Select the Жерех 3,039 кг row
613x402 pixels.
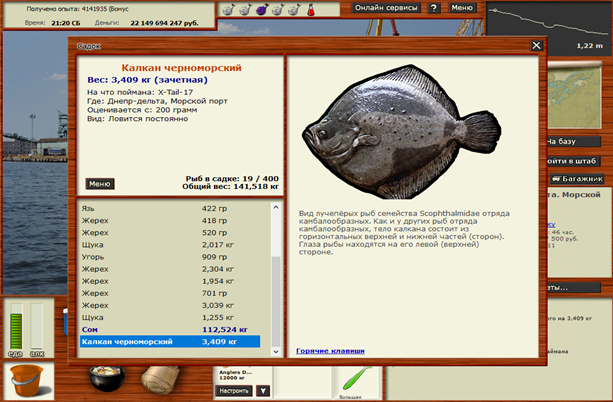point(170,305)
